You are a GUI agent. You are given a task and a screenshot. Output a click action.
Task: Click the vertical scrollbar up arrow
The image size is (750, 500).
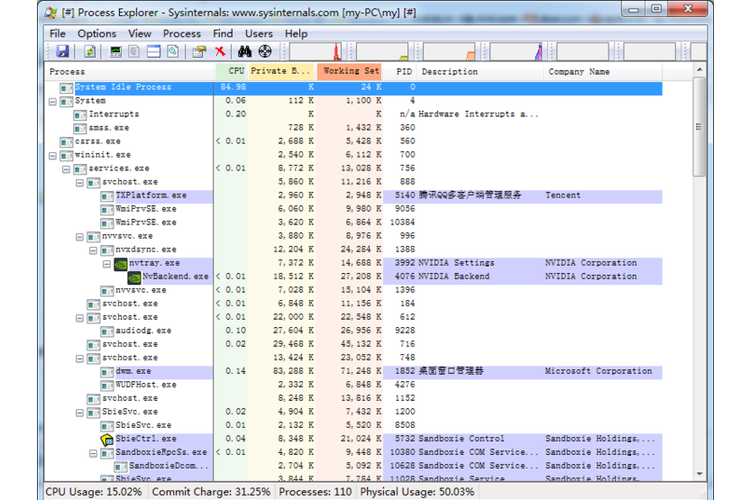tap(700, 70)
